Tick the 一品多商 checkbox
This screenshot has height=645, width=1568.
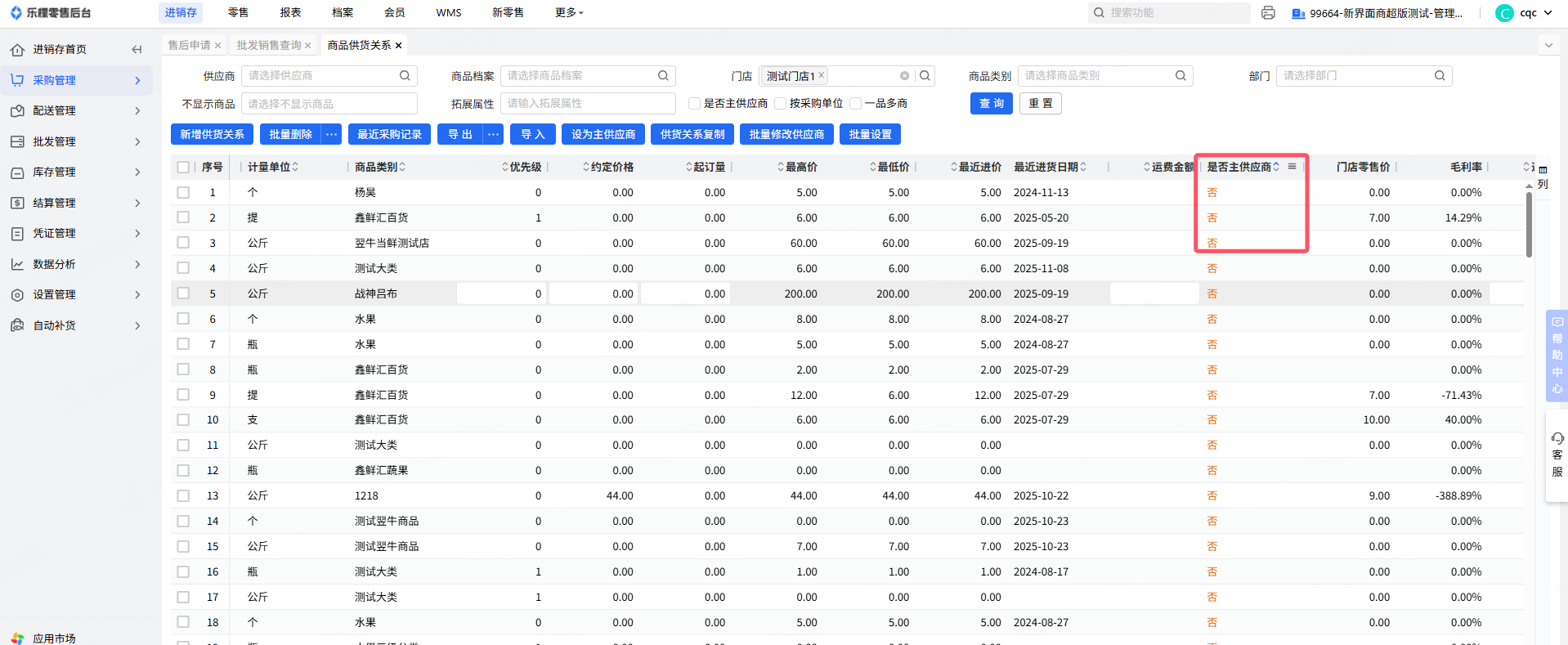pyautogui.click(x=855, y=104)
